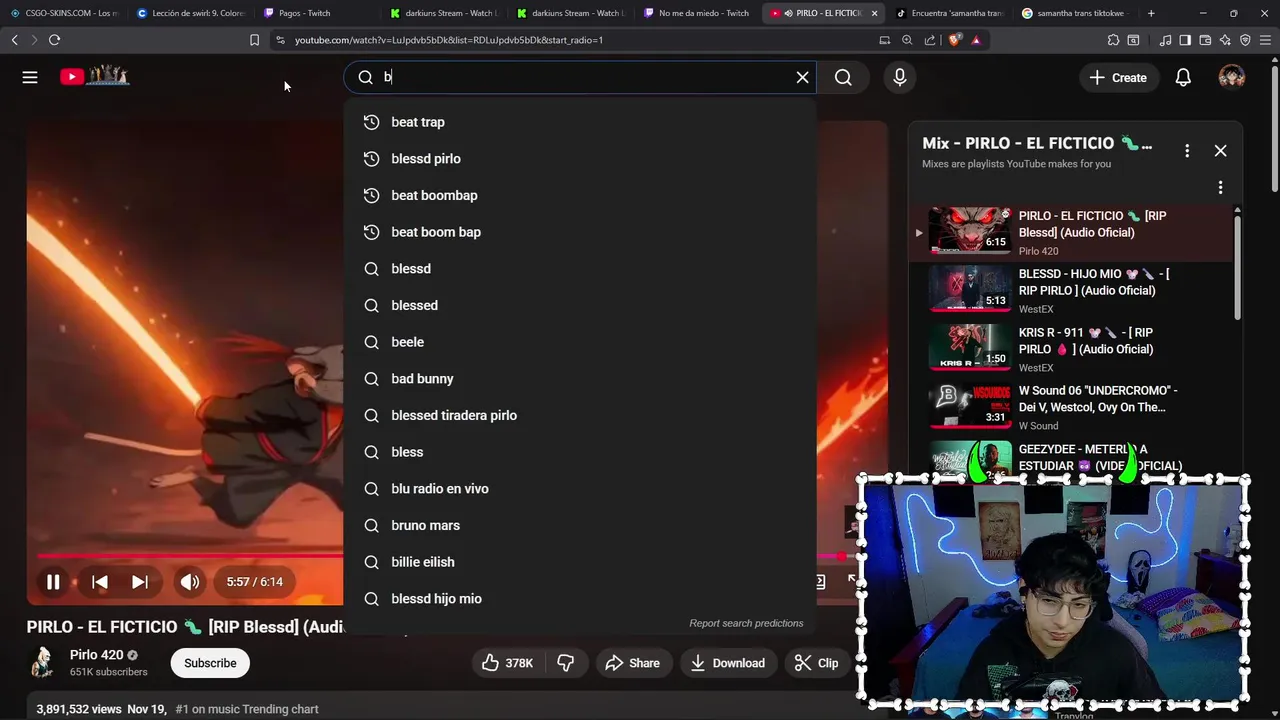Screen dimensions: 1280x720
Task: Choose the 'blessed tiradera pirlo' suggestion
Action: (580, 415)
